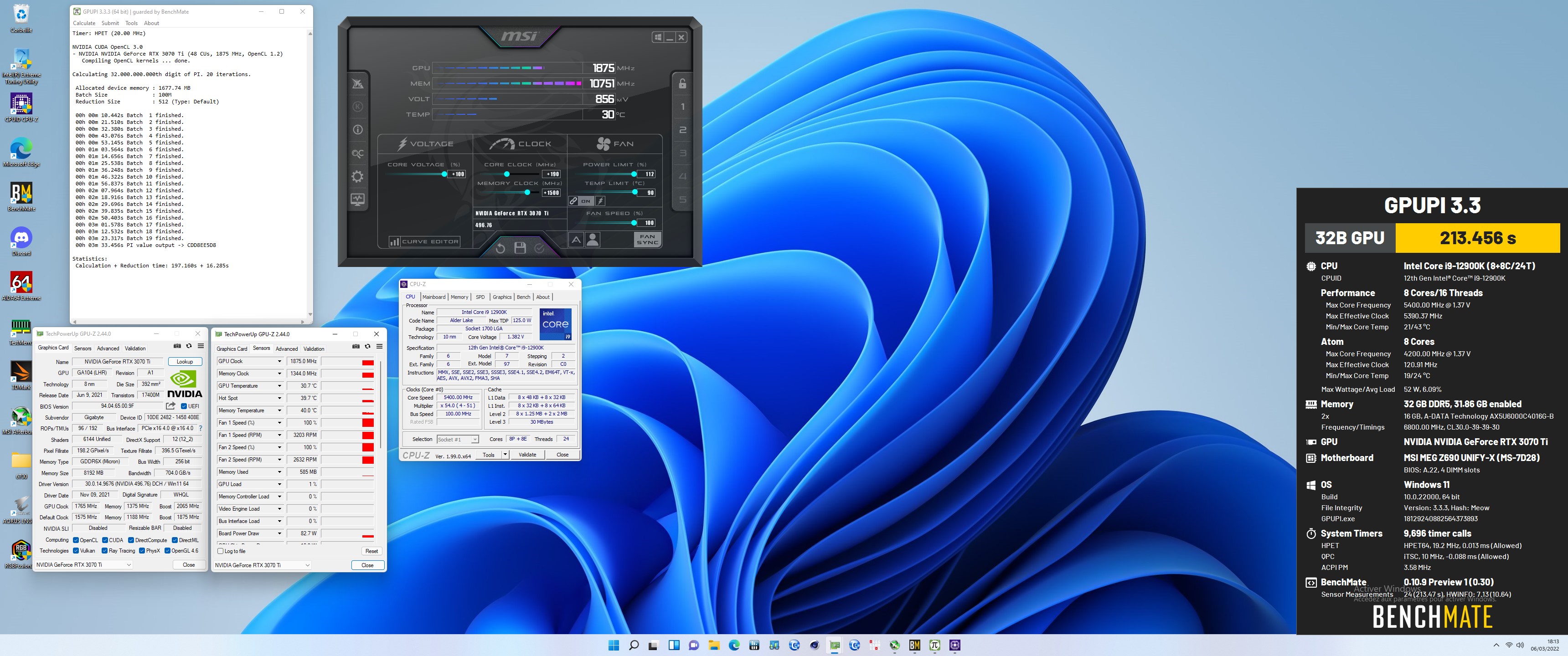Click user-defined fan profile icon in Afterburner
This screenshot has height=656, width=1568.
coord(592,240)
